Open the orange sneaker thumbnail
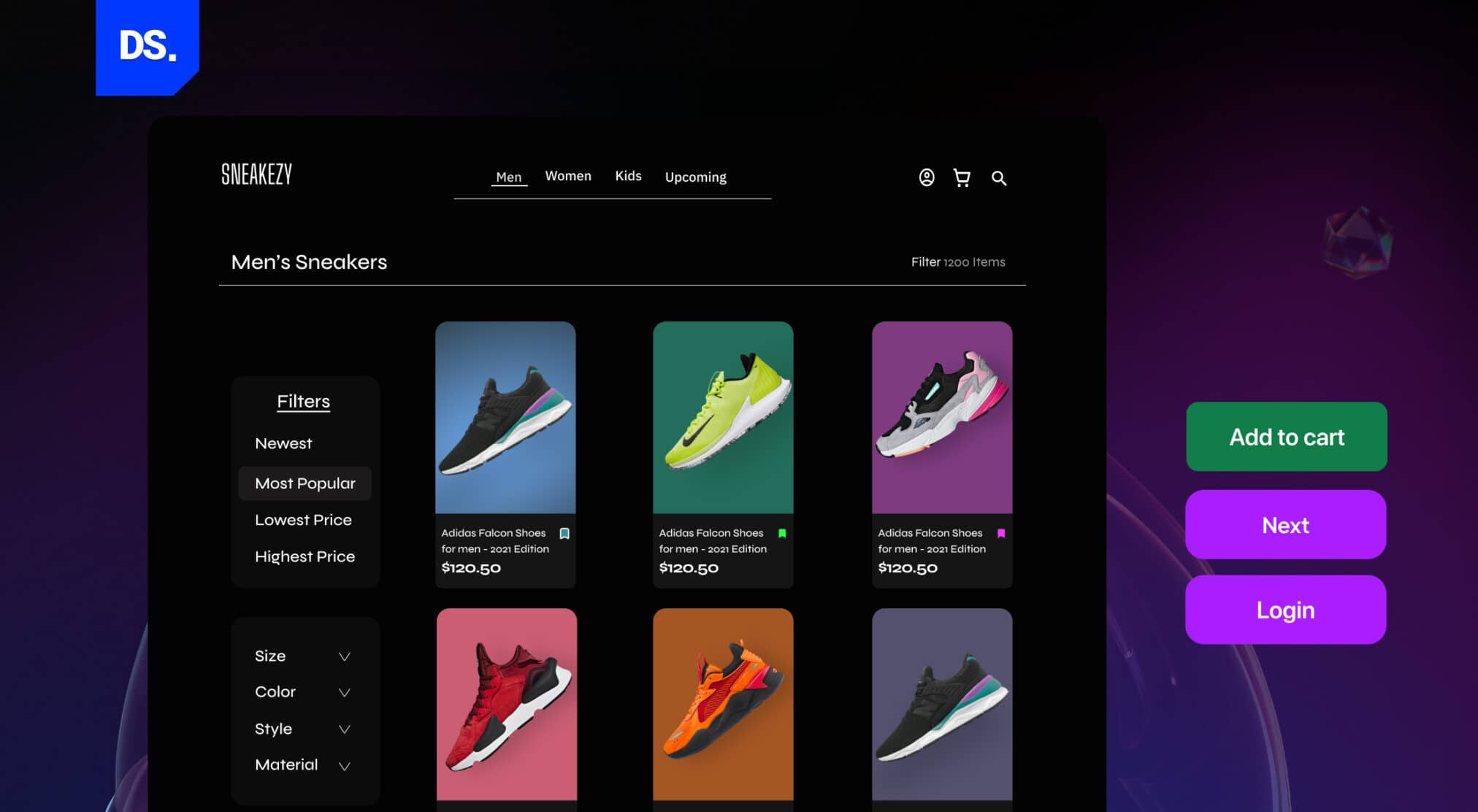This screenshot has width=1478, height=812. pos(723,705)
